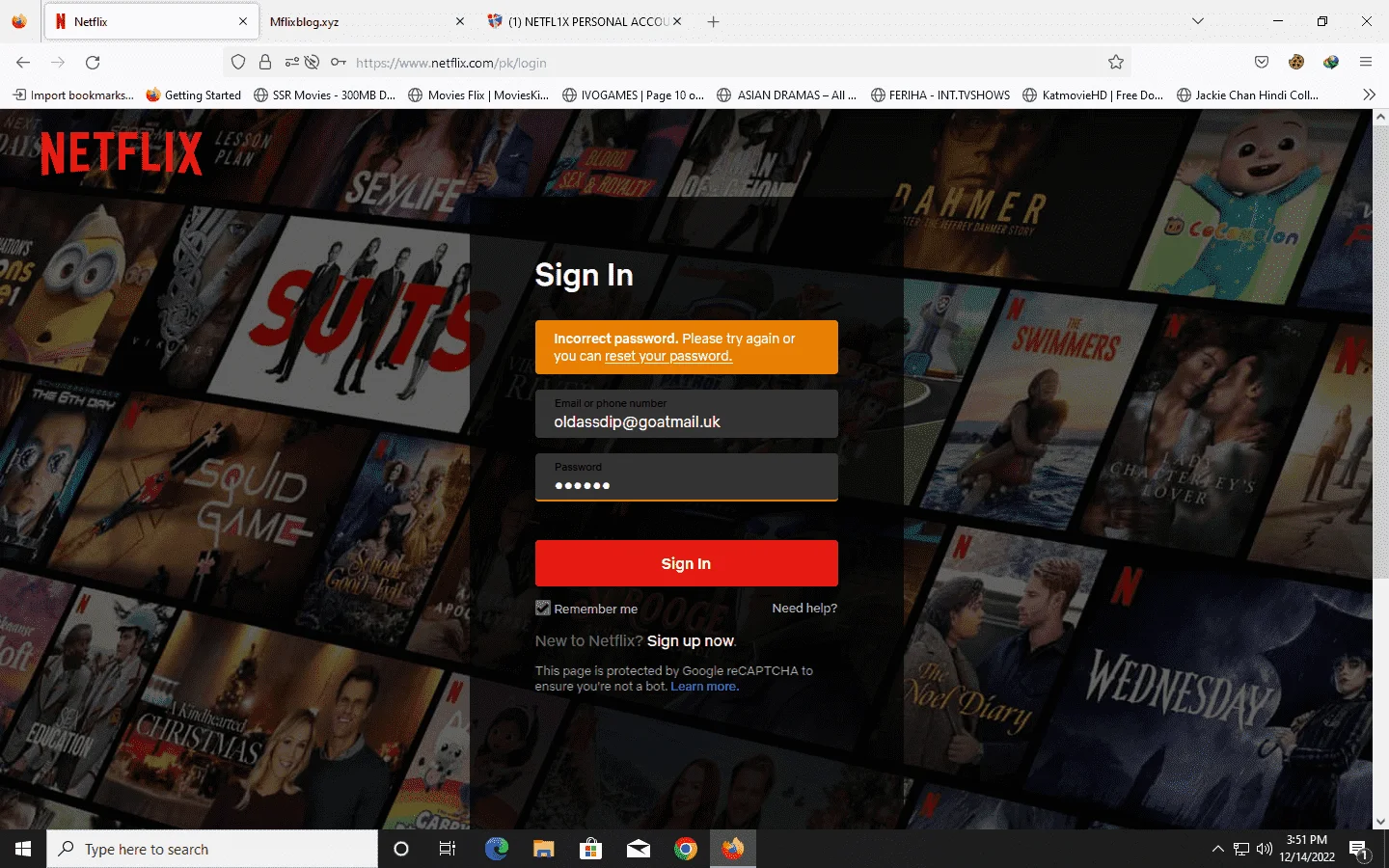Open IVOGAMES bookmark
This screenshot has height=868, width=1389.
(x=634, y=95)
